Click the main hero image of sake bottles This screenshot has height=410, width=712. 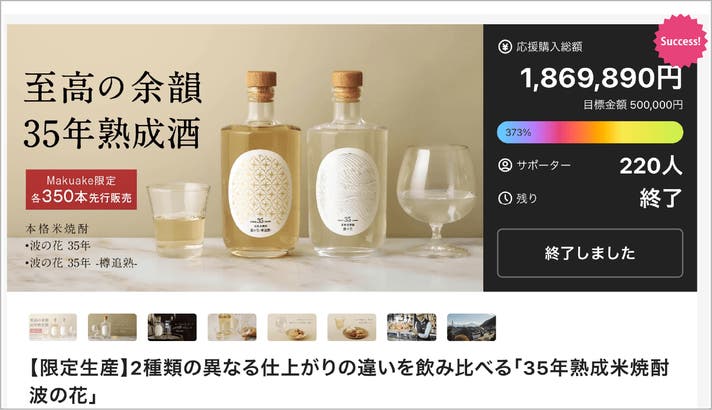(x=245, y=158)
